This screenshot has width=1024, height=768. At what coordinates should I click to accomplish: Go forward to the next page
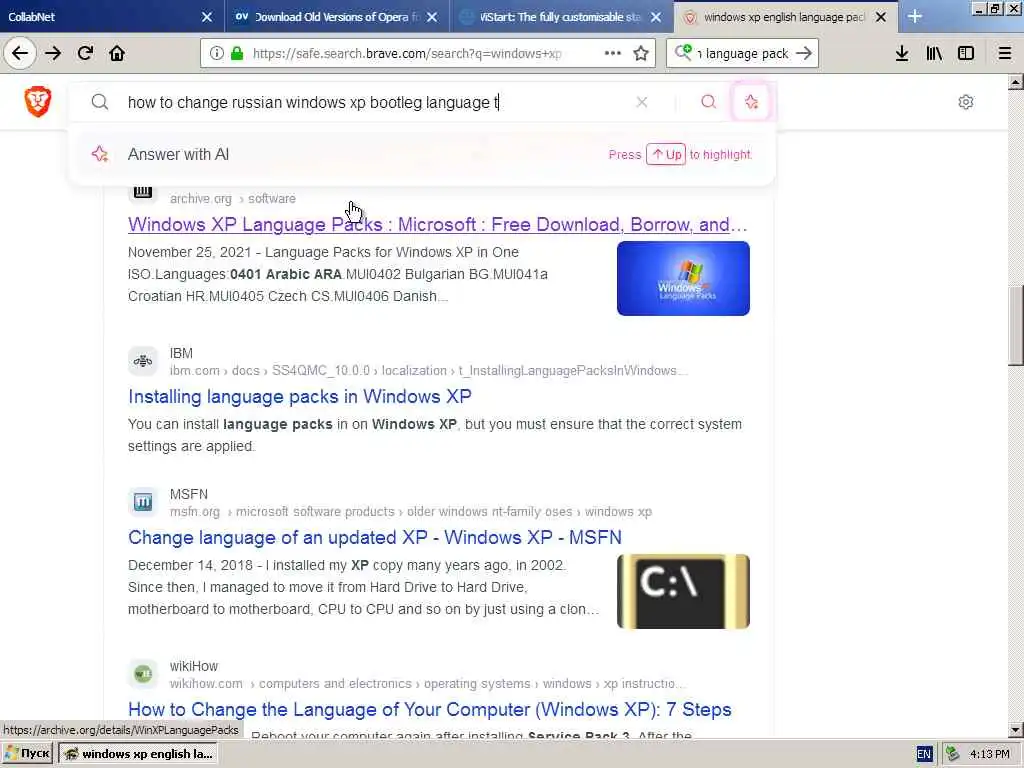(x=53, y=53)
